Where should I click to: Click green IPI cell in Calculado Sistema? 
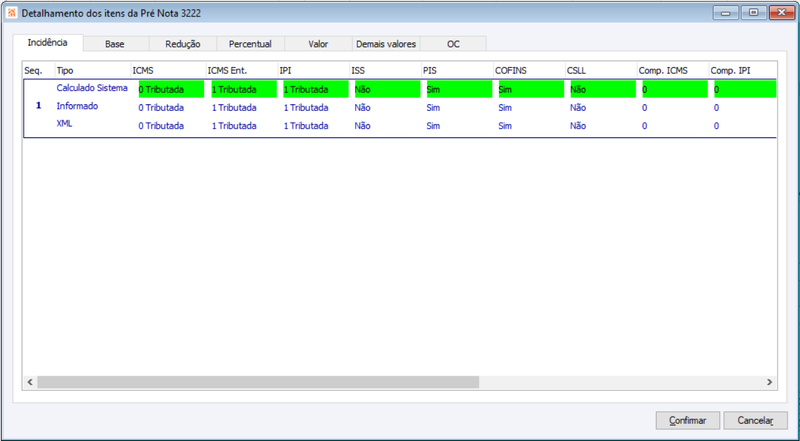(x=316, y=89)
